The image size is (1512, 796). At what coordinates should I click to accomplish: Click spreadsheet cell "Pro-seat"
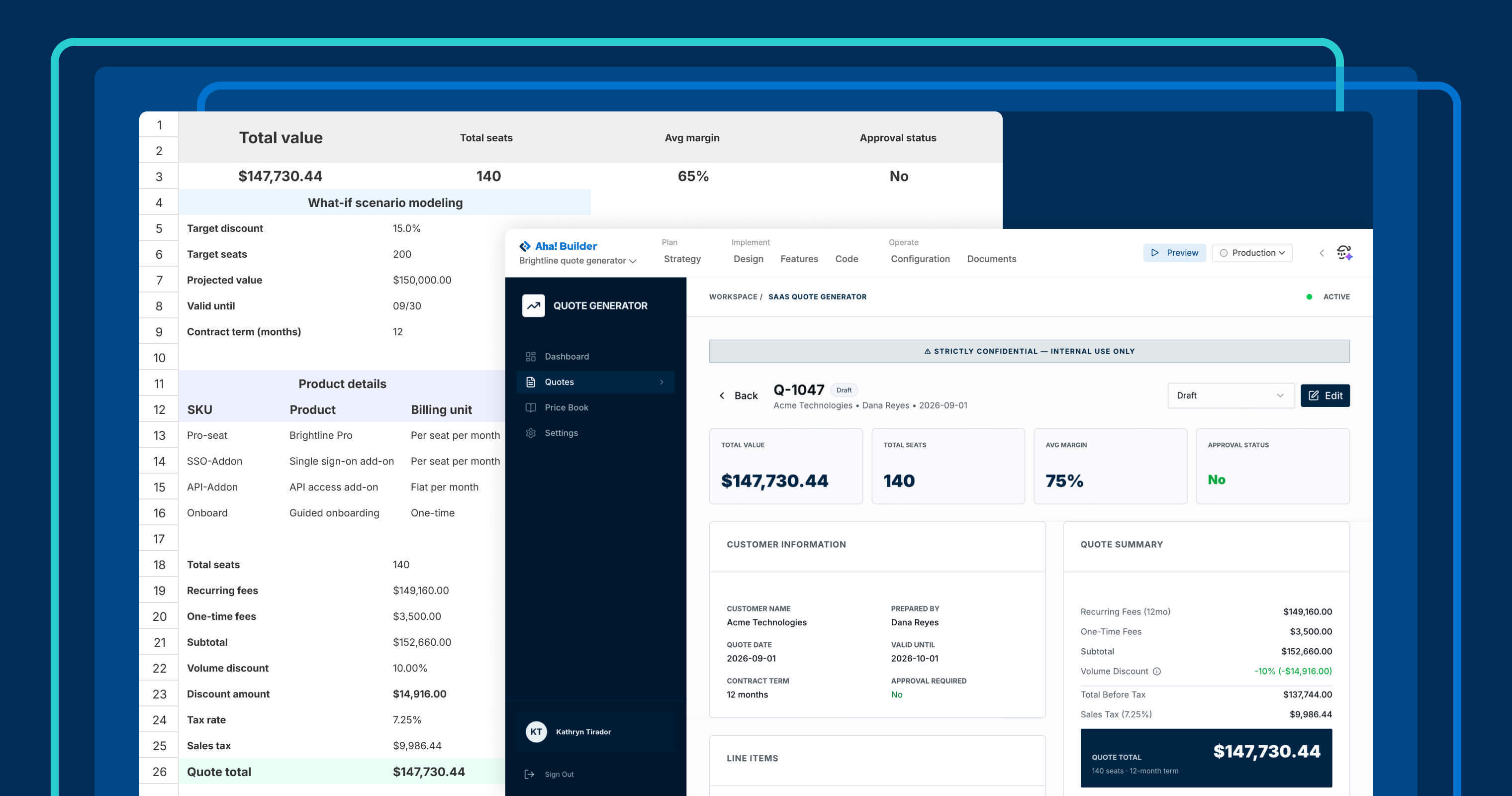point(206,436)
